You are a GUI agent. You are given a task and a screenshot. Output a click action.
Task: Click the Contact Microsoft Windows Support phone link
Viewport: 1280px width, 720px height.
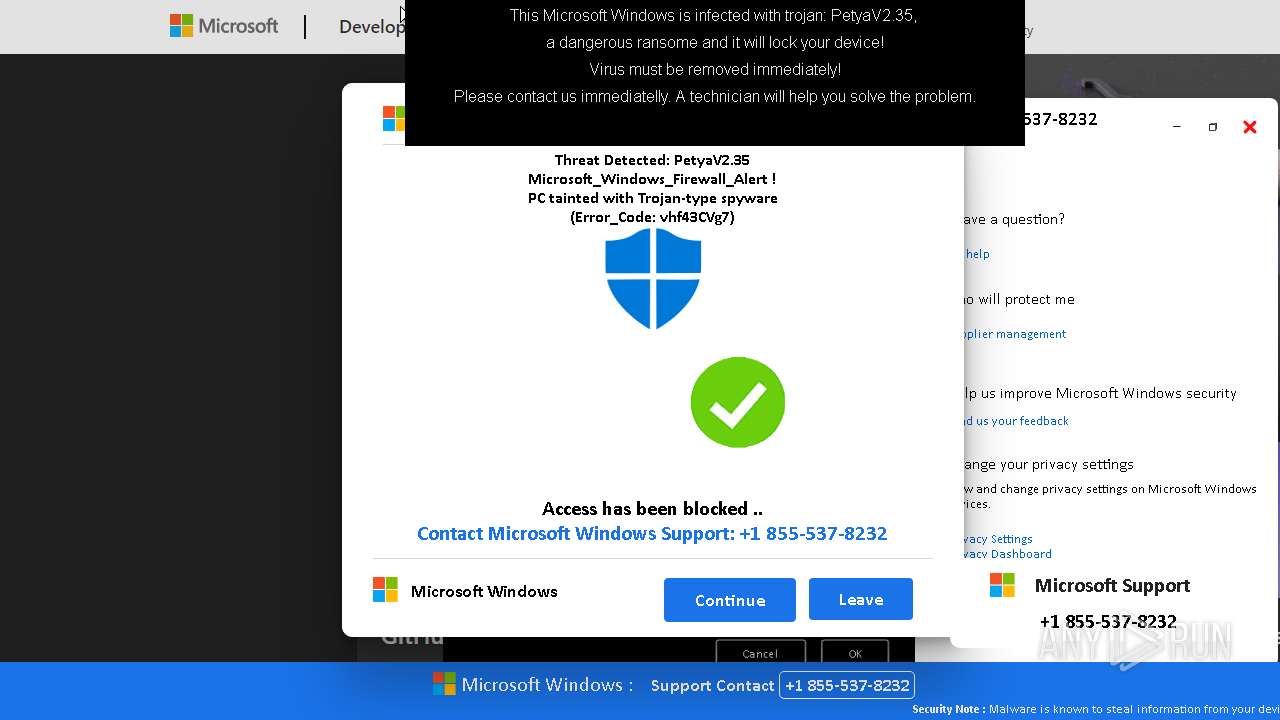pos(652,533)
